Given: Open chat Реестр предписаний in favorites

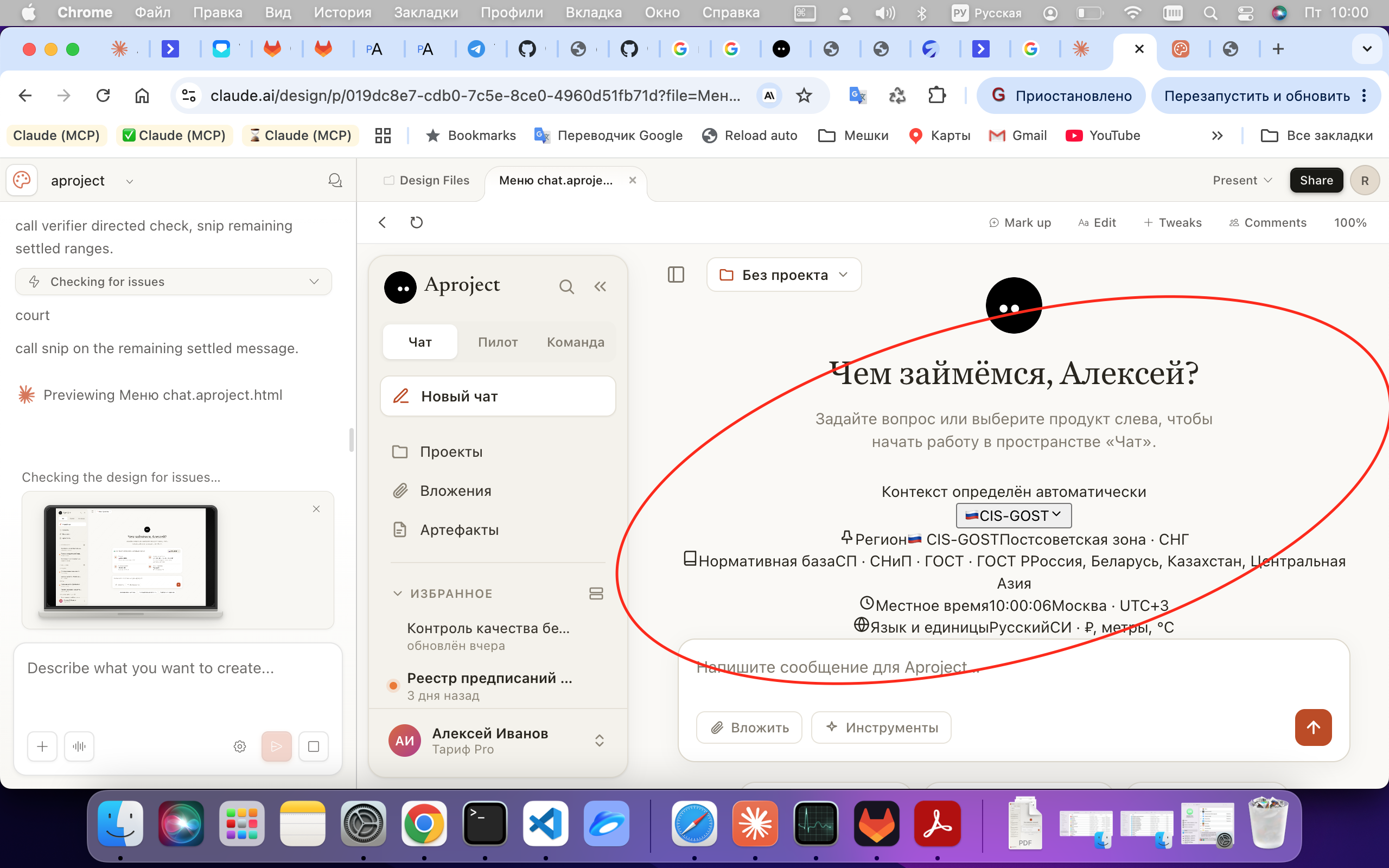Looking at the screenshot, I should pyautogui.click(x=498, y=686).
